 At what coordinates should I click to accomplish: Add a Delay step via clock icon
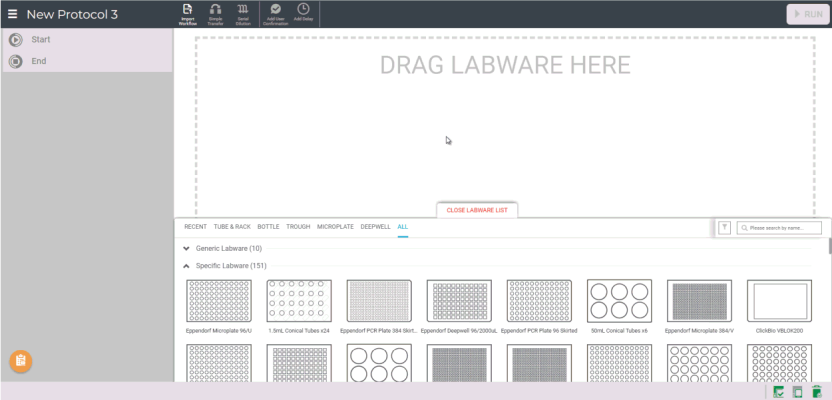[303, 14]
